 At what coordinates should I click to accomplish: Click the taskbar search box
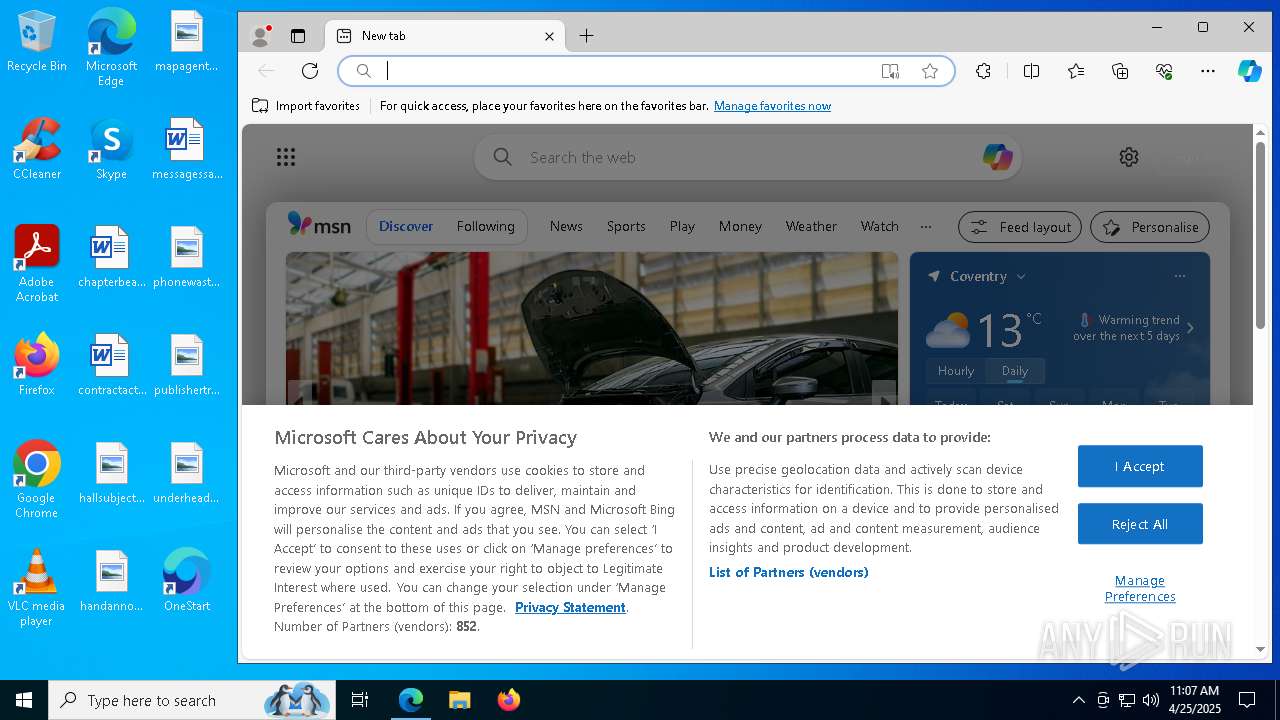tap(193, 700)
